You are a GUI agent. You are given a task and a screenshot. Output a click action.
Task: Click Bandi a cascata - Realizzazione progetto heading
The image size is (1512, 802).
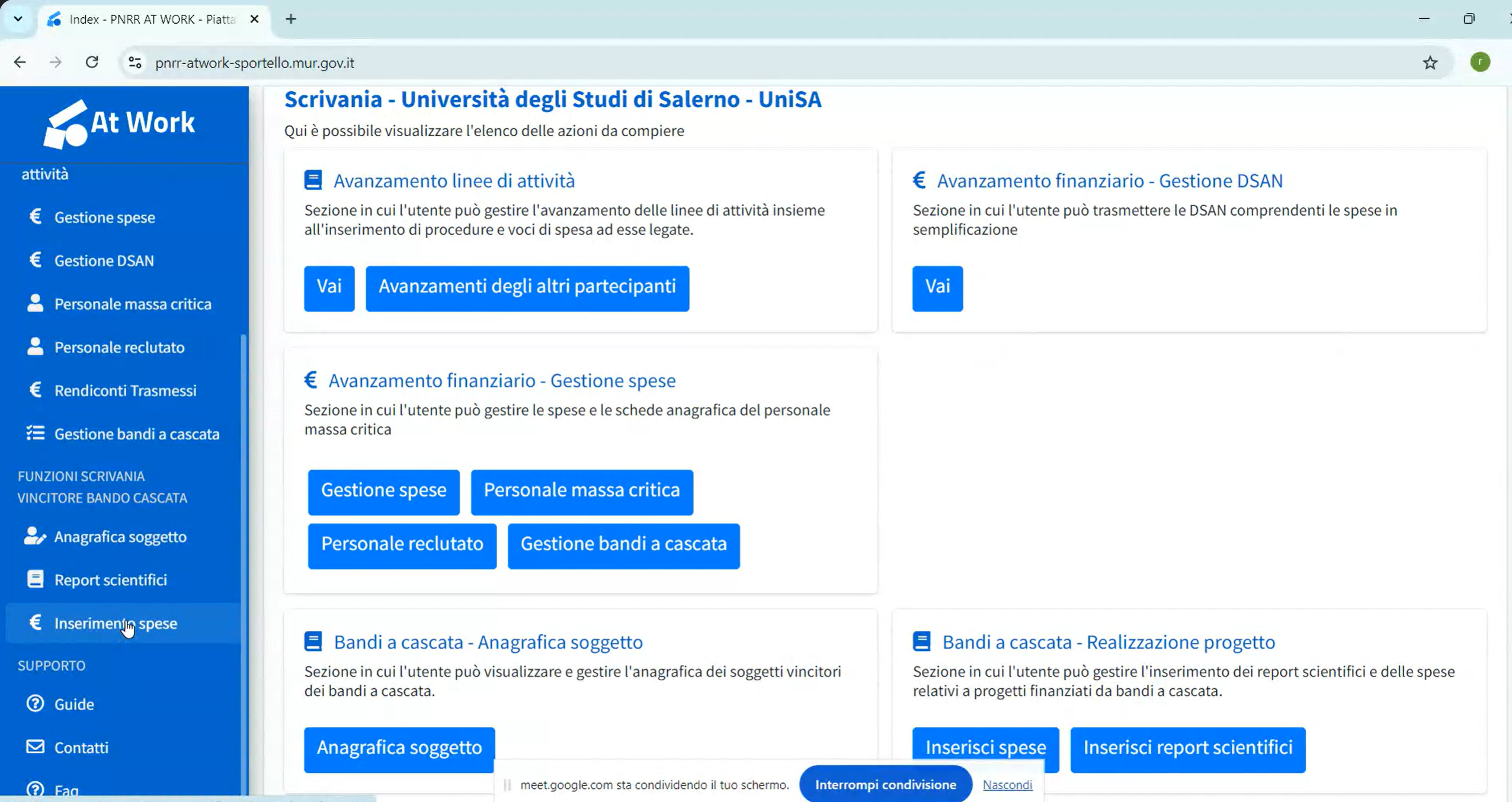[1109, 641]
